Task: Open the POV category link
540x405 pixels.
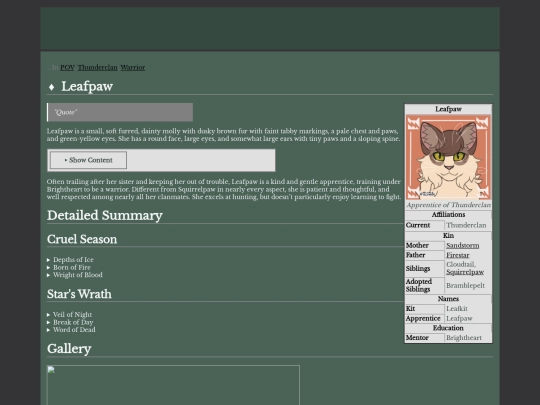Action: 67,68
